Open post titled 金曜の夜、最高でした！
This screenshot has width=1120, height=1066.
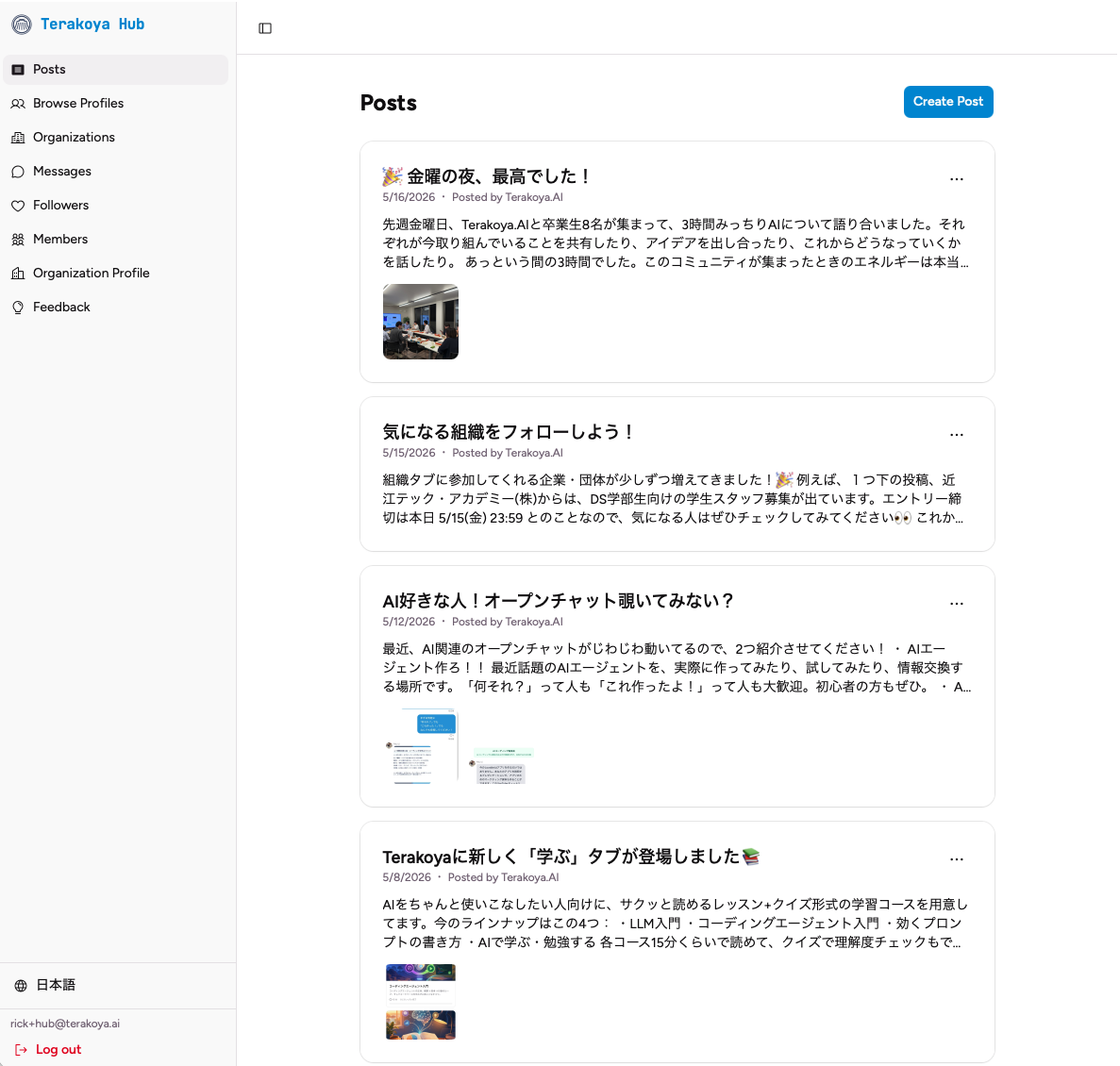tap(487, 176)
